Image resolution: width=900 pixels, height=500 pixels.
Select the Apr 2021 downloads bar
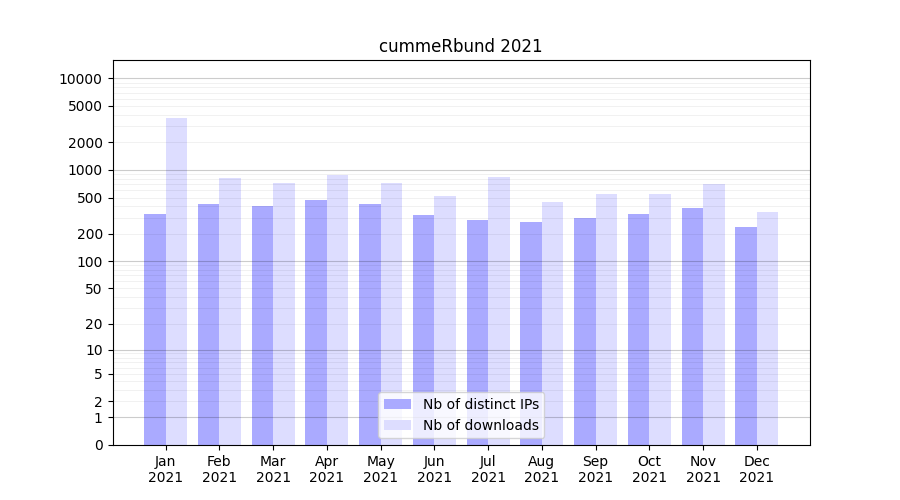pyautogui.click(x=338, y=310)
